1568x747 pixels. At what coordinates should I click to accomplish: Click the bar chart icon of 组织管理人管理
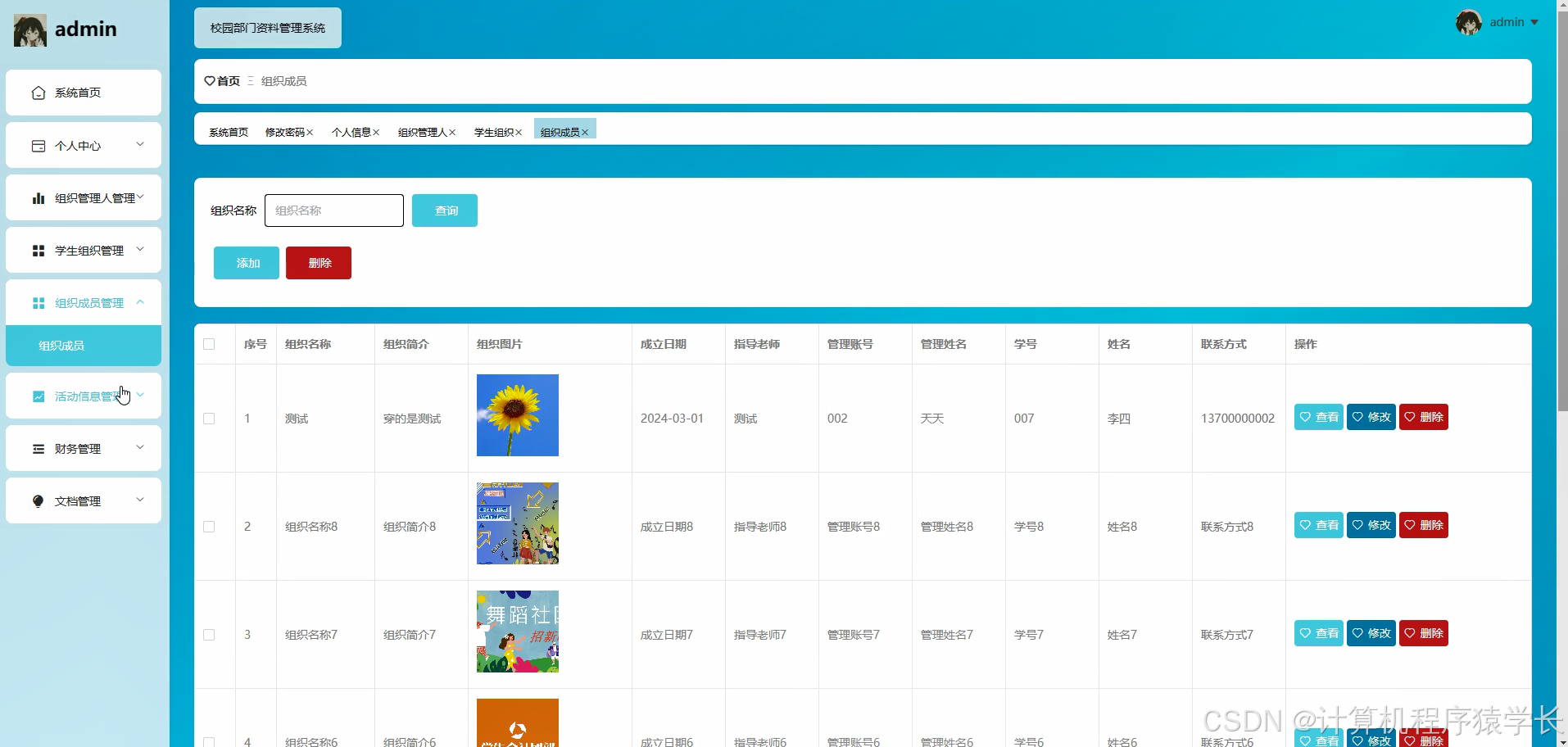[x=39, y=198]
